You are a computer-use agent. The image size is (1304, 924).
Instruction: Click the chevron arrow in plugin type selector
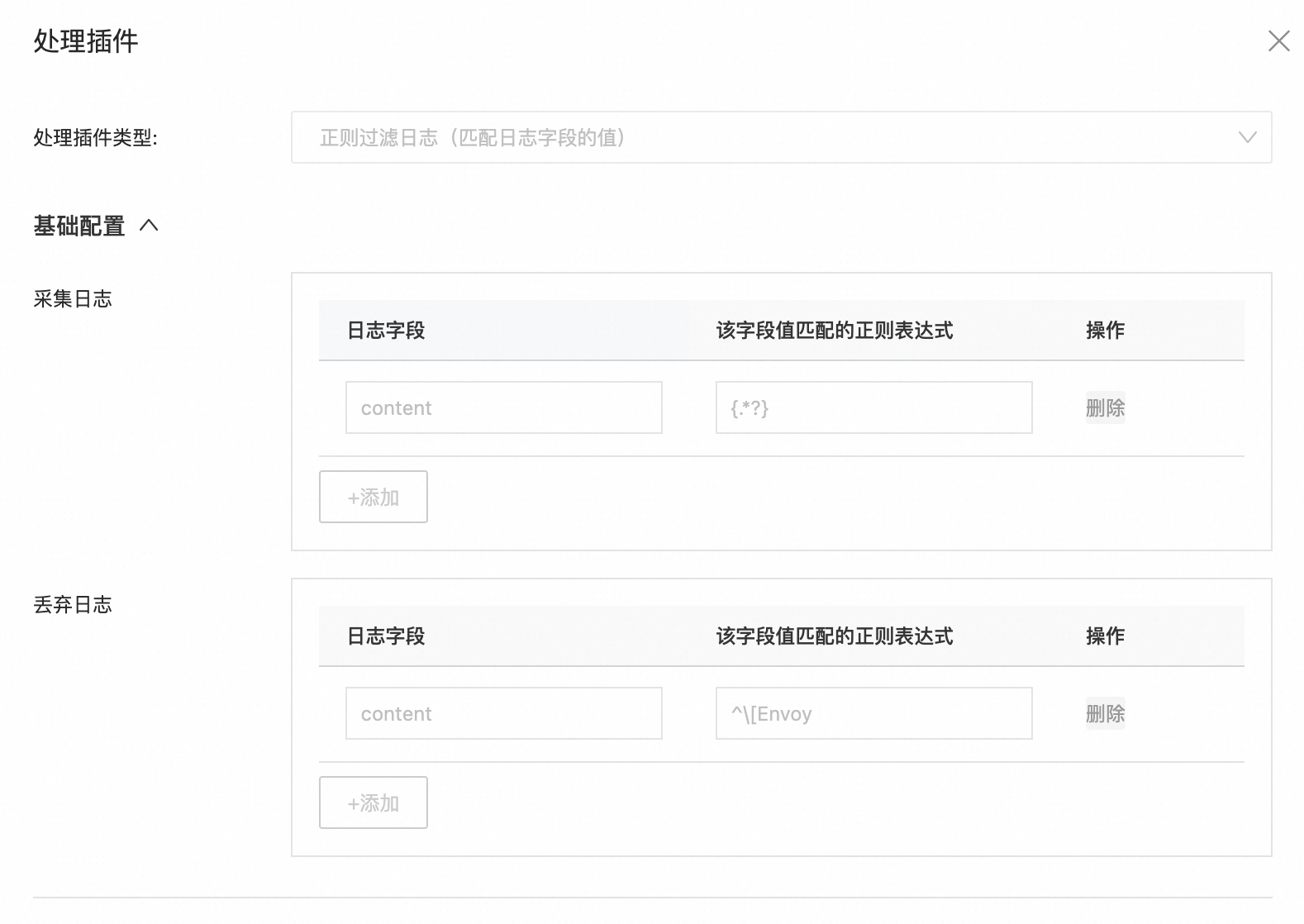pyautogui.click(x=1247, y=137)
